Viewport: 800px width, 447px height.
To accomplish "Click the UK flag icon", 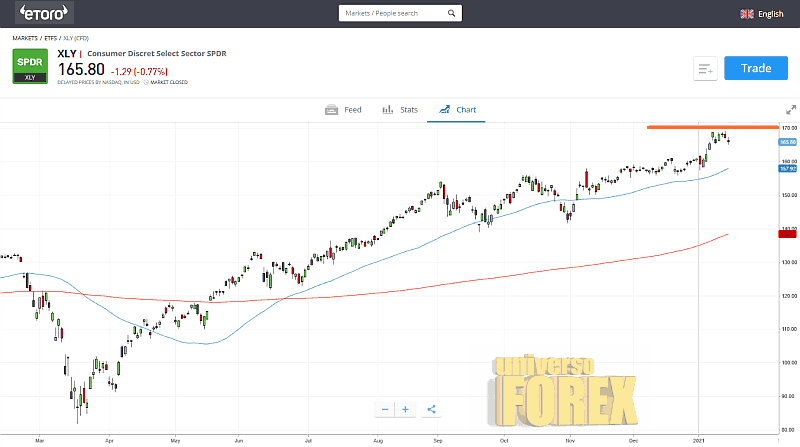I will (746, 14).
